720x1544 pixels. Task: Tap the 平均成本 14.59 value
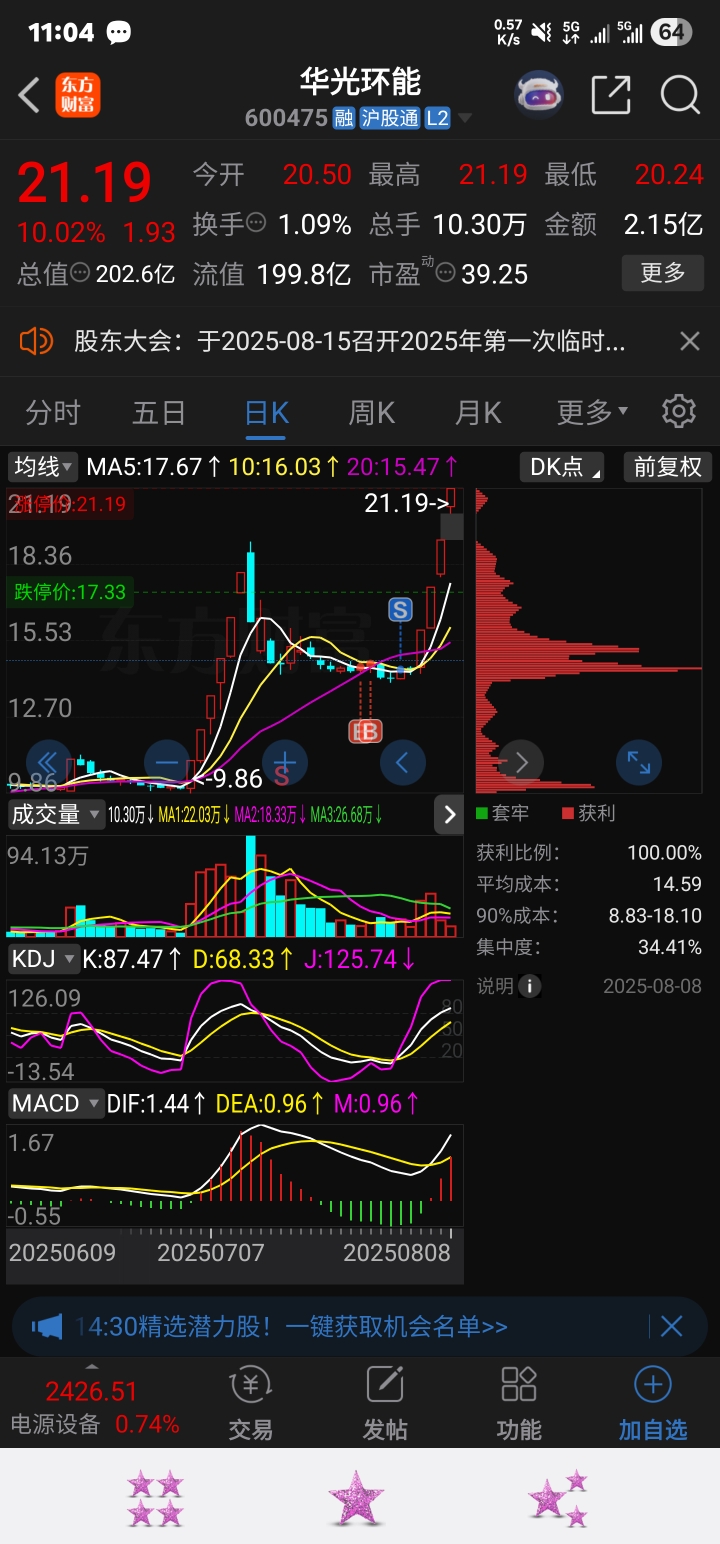point(678,885)
